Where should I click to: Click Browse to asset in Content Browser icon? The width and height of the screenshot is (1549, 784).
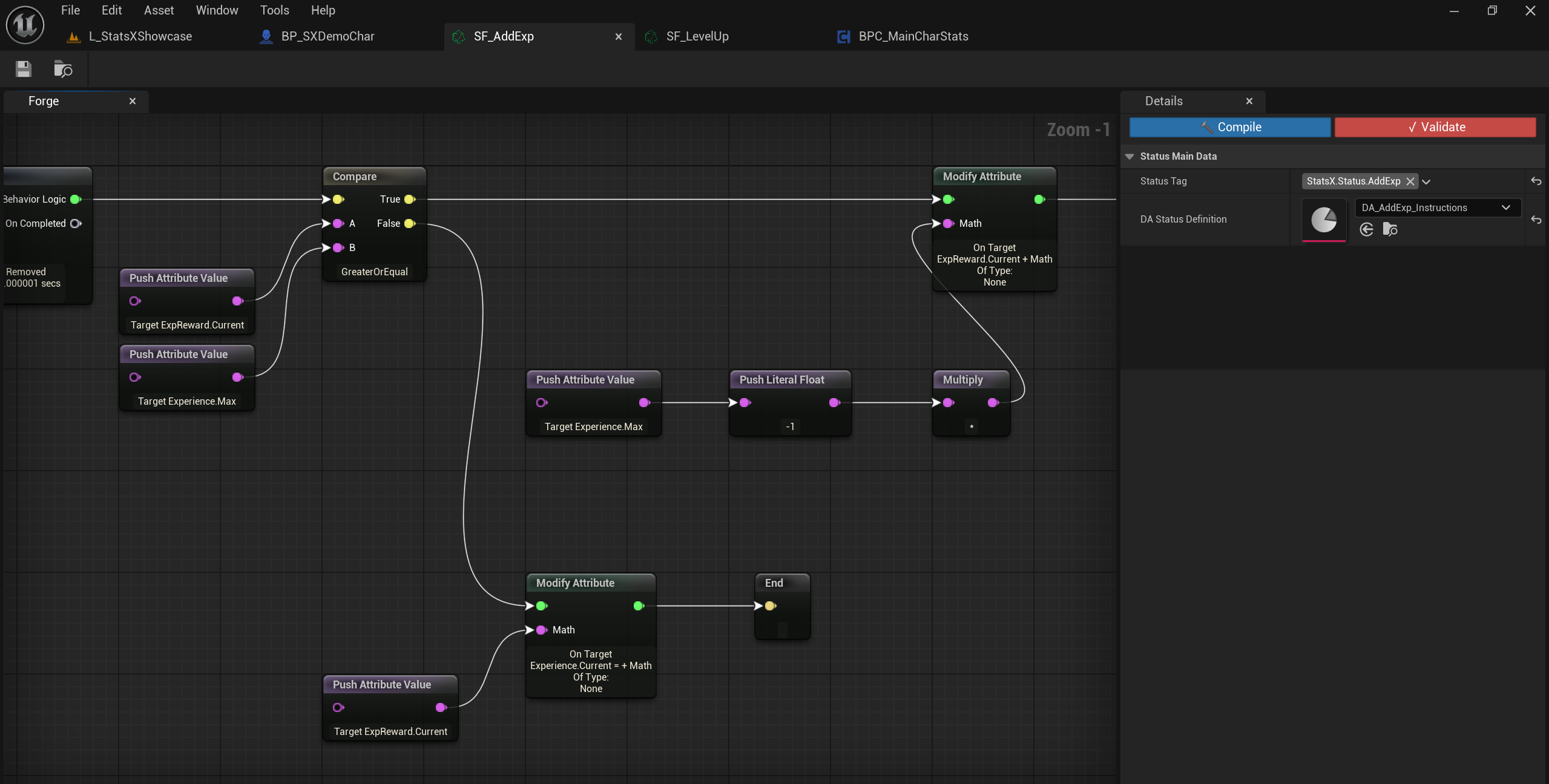tap(63, 69)
